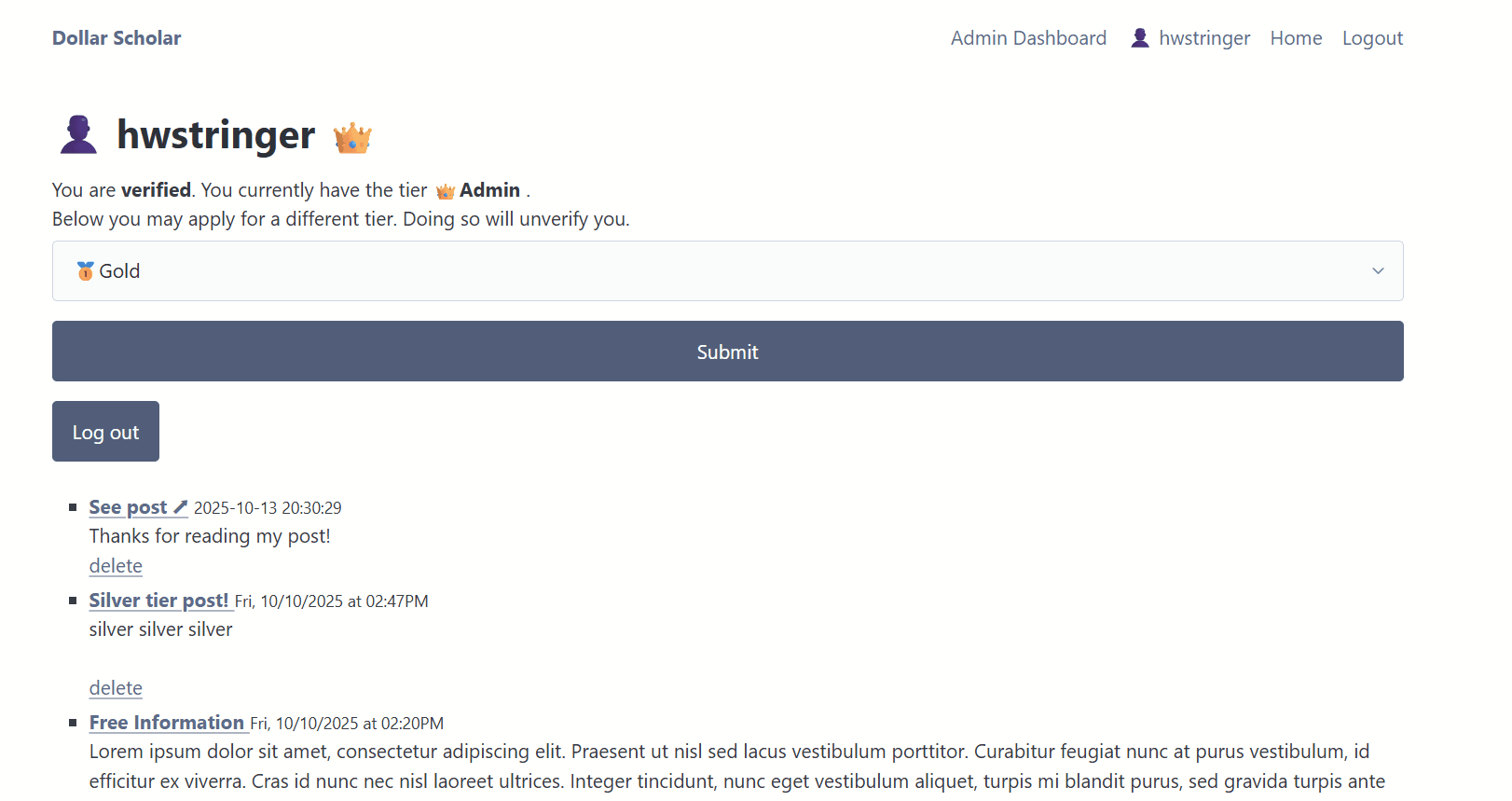Click the user avatar icon in the navbar
This screenshot has height=801, width=1512.
click(1139, 38)
